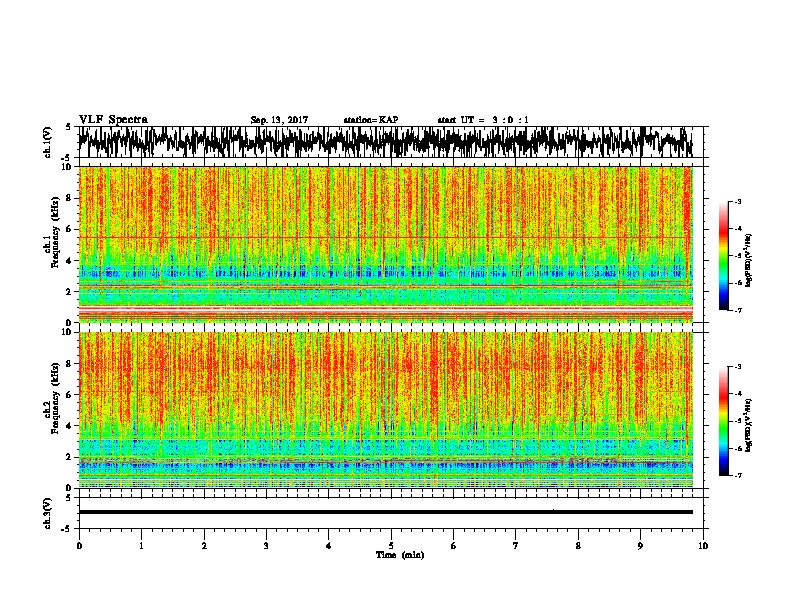Screen dimensions: 792x612
Task: Click the bright white band near 1 kHz in ch.1
Action: (385, 308)
